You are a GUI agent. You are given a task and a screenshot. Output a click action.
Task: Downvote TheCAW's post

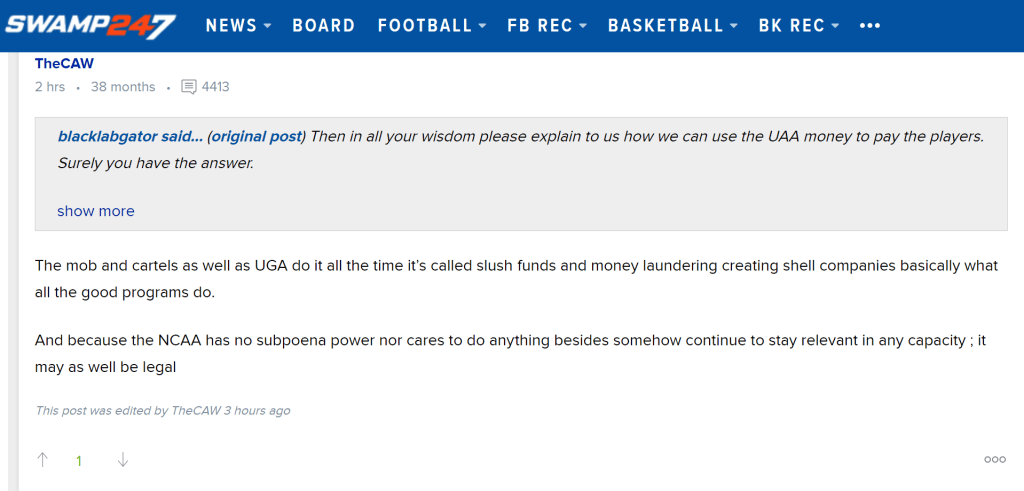tap(123, 460)
